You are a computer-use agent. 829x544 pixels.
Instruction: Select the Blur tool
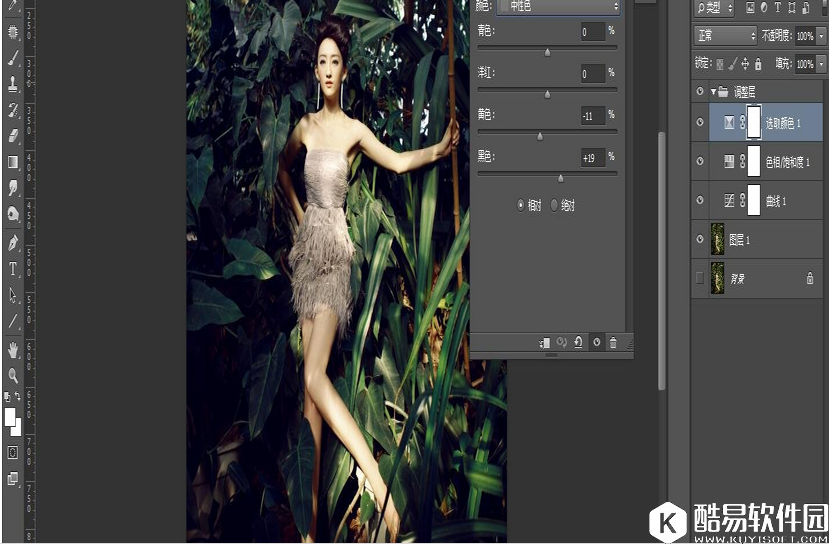[x=13, y=187]
